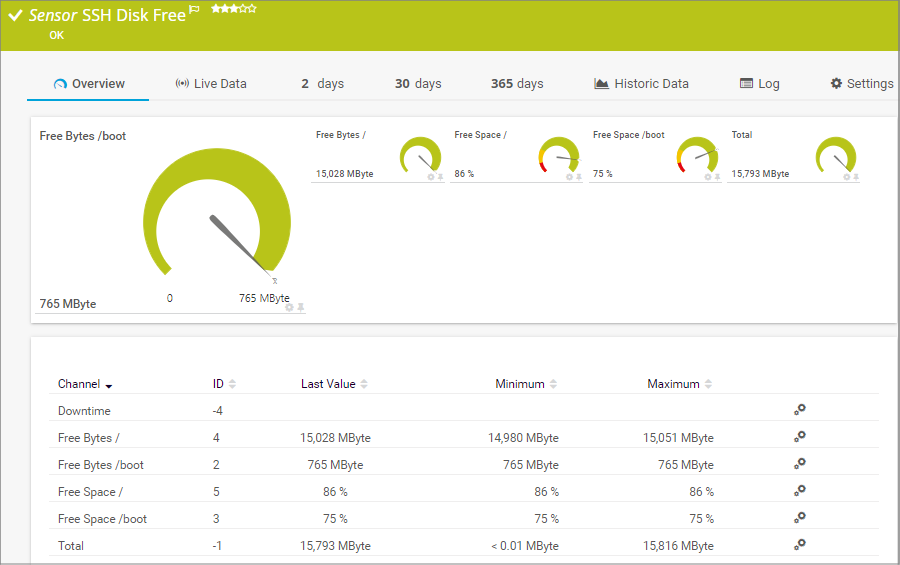The height and width of the screenshot is (565, 900).
Task: Toggle pin on the small Total gauge
Action: 856,177
